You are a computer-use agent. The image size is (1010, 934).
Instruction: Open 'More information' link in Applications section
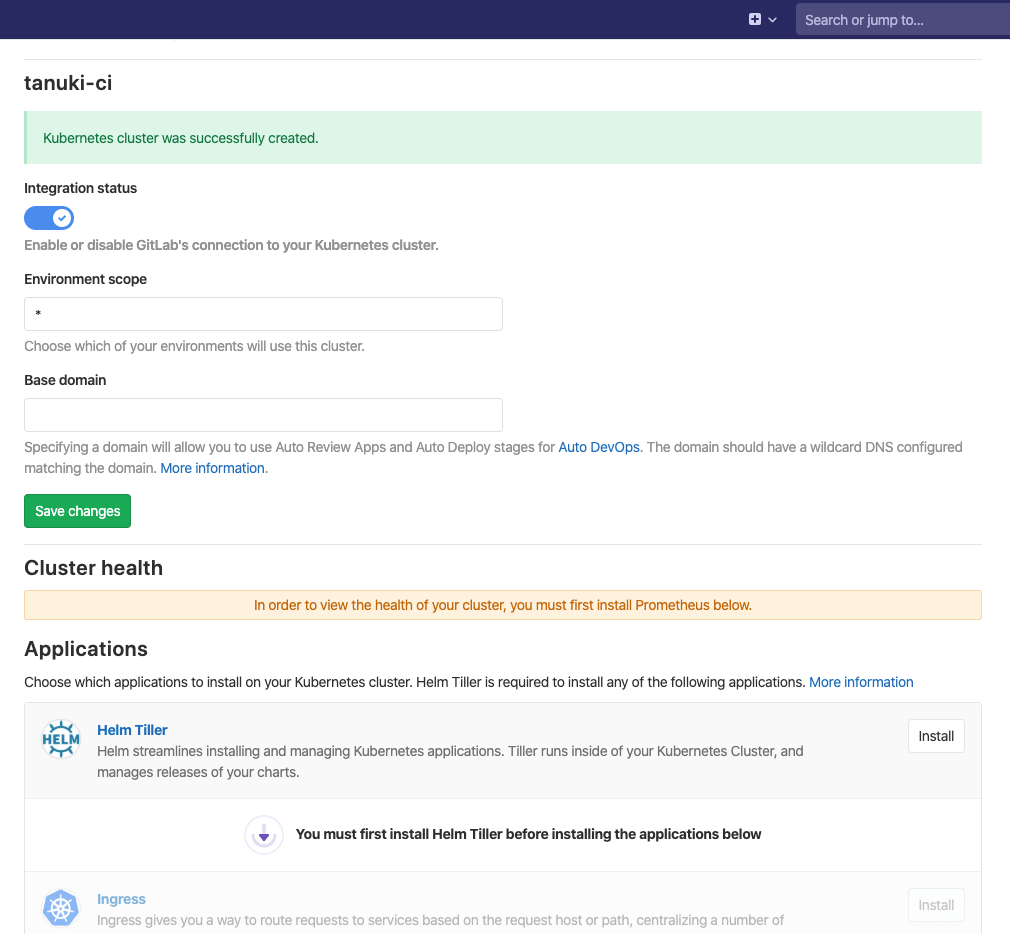coord(861,682)
